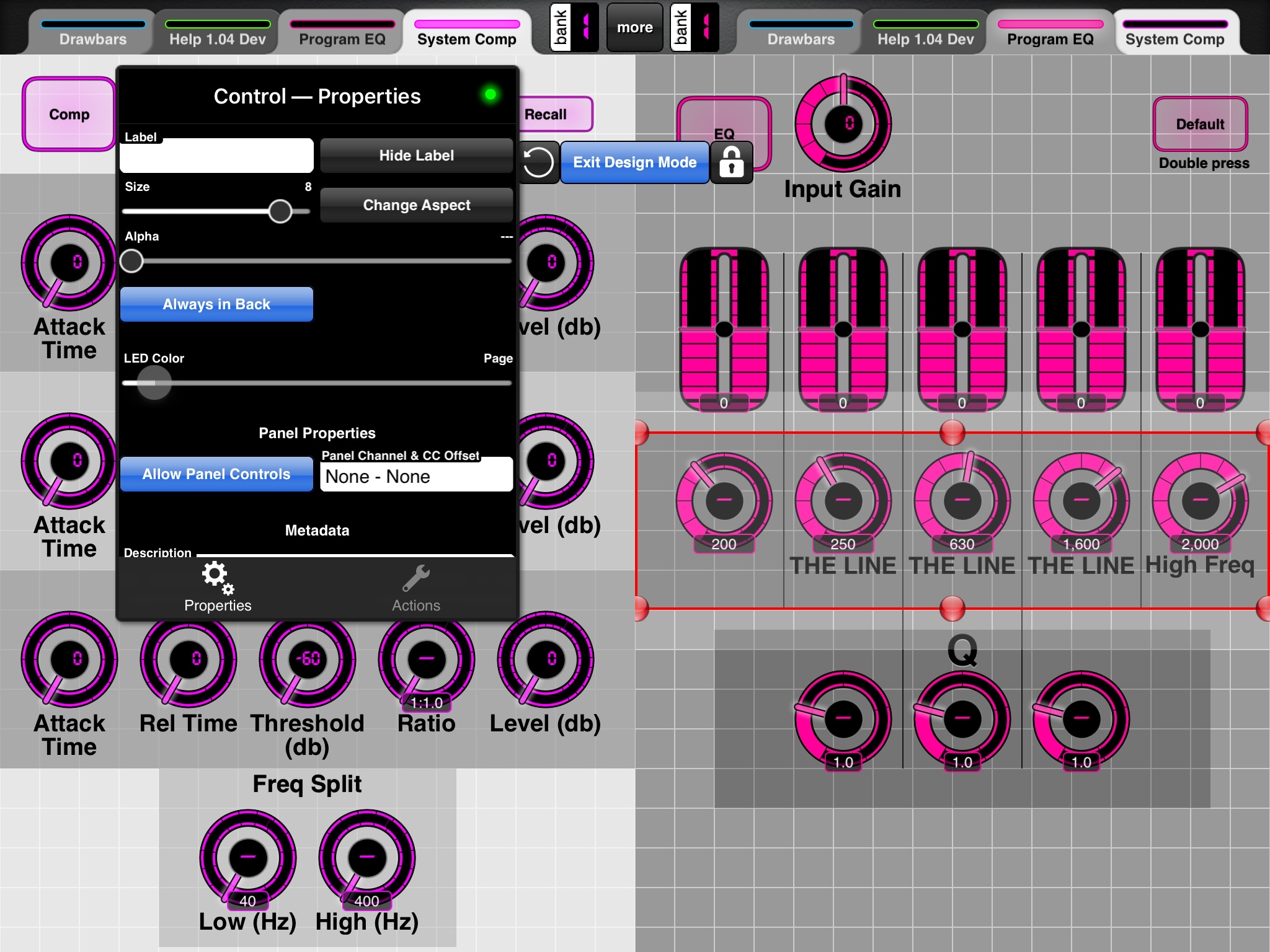This screenshot has width=1270, height=952.
Task: Click the second EQ fader
Action: 843,329
